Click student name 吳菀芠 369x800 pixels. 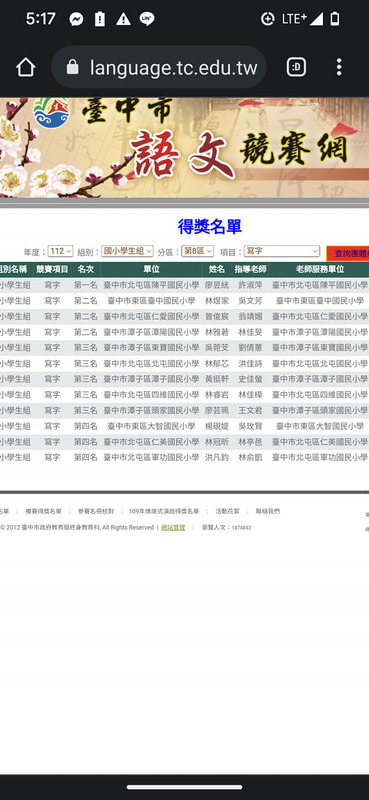(x=217, y=347)
